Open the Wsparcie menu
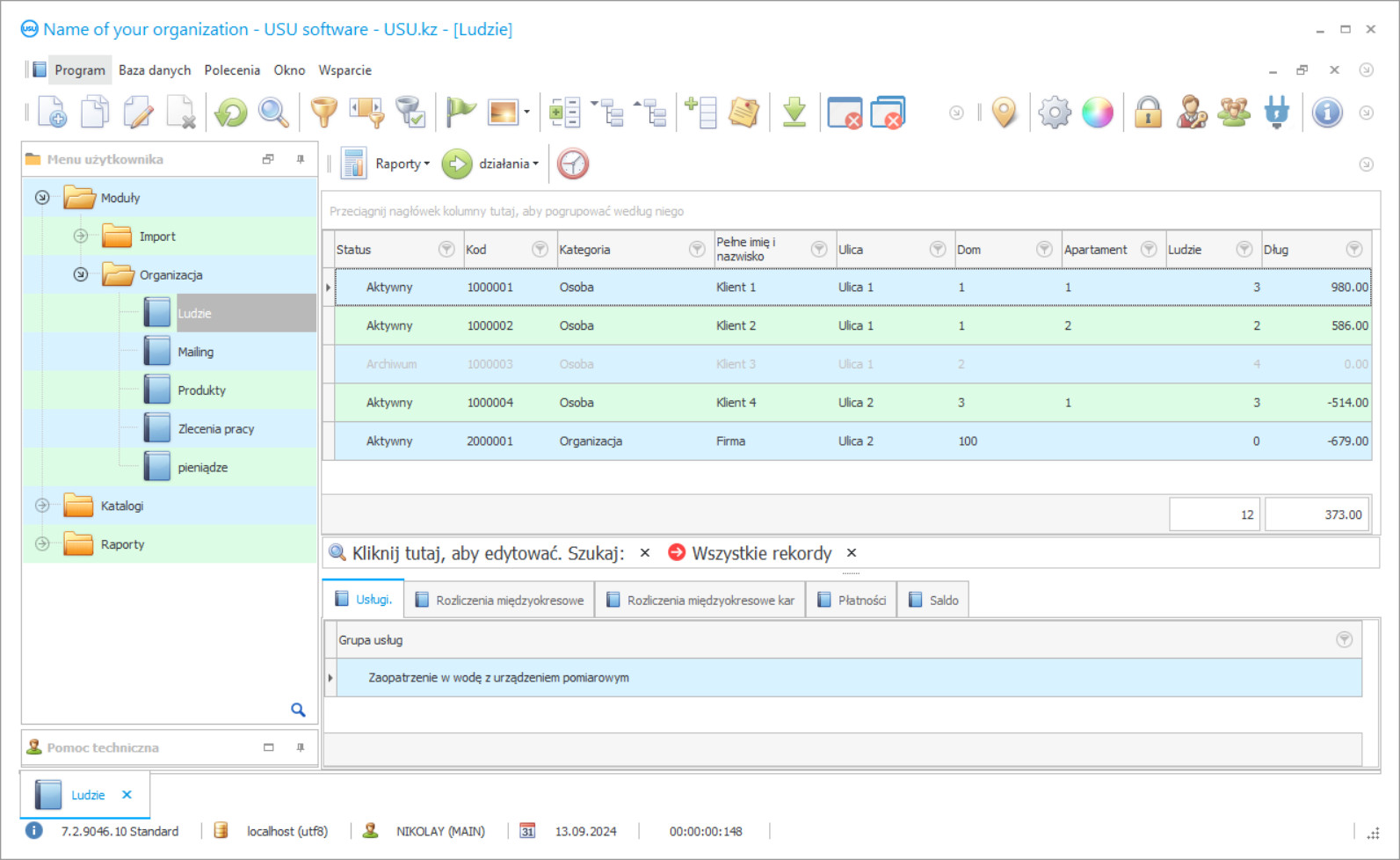Viewport: 1400px width, 860px height. [345, 70]
